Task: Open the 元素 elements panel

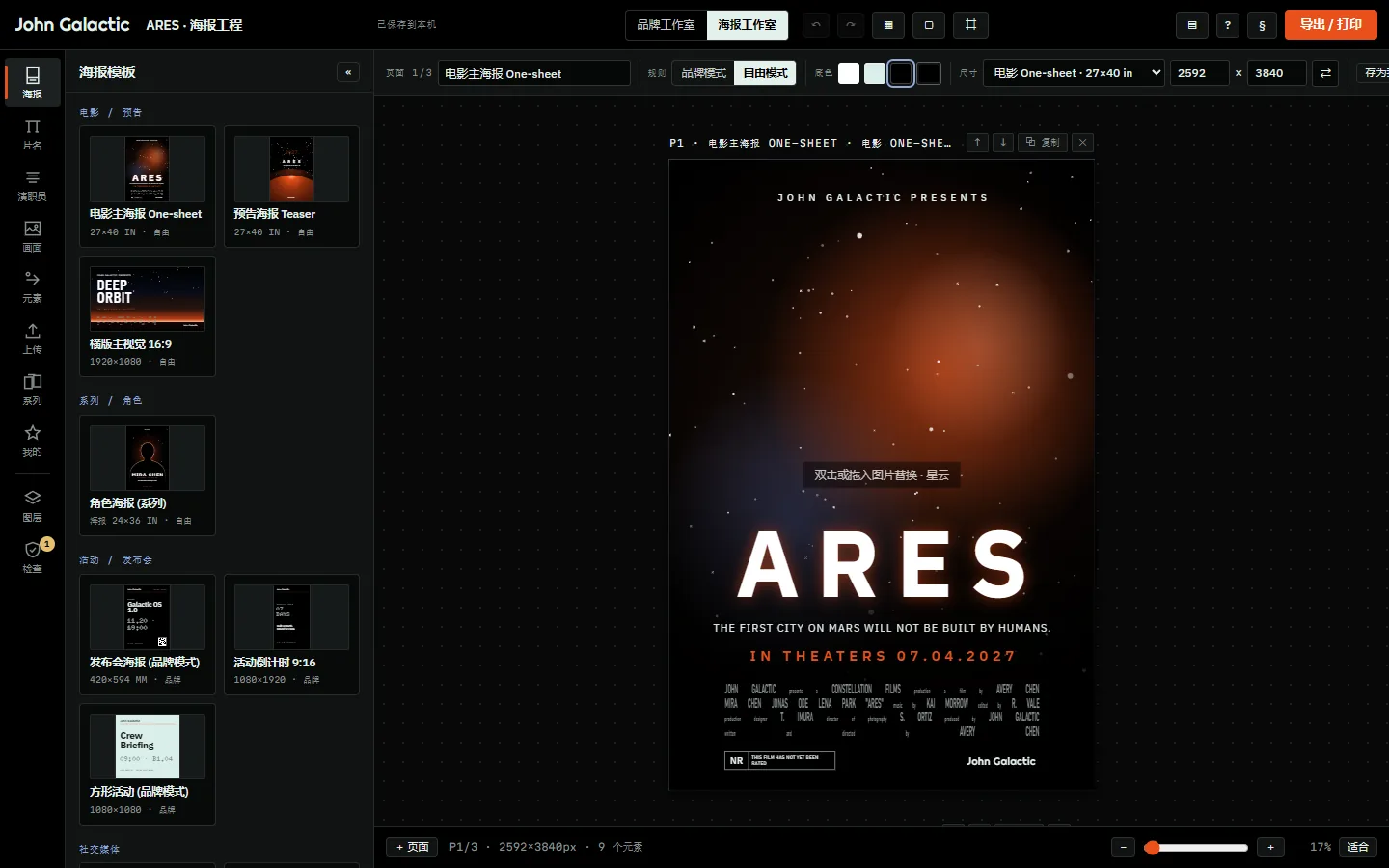Action: pyautogui.click(x=32, y=287)
